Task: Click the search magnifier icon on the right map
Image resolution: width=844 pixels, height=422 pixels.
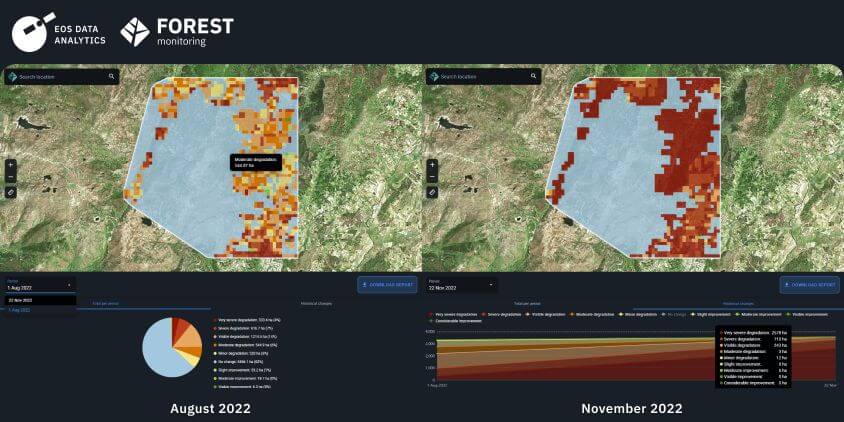Action: point(532,76)
